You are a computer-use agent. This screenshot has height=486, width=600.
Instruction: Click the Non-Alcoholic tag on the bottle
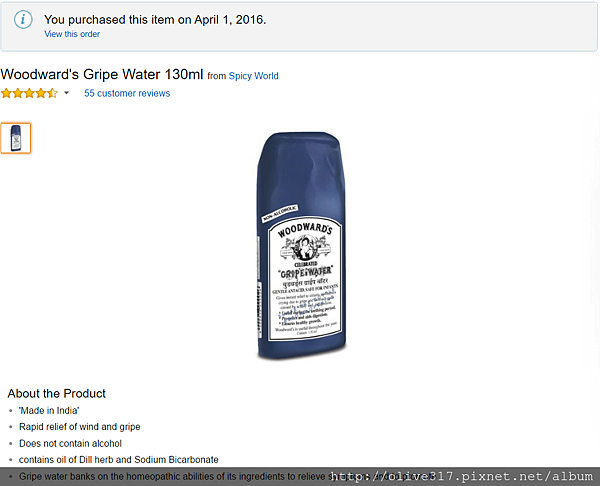click(280, 213)
